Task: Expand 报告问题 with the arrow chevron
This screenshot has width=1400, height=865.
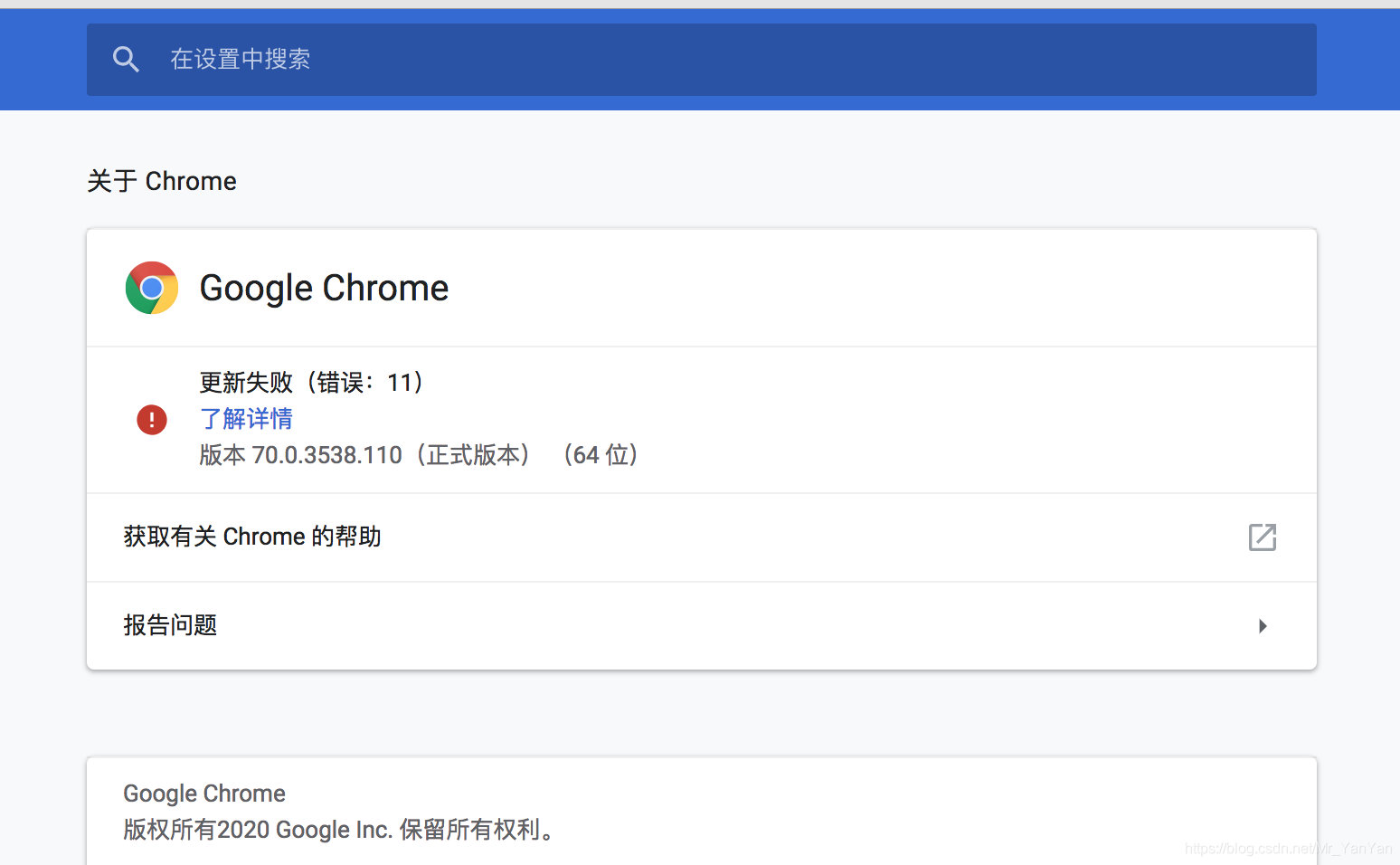Action: pyautogui.click(x=1263, y=626)
